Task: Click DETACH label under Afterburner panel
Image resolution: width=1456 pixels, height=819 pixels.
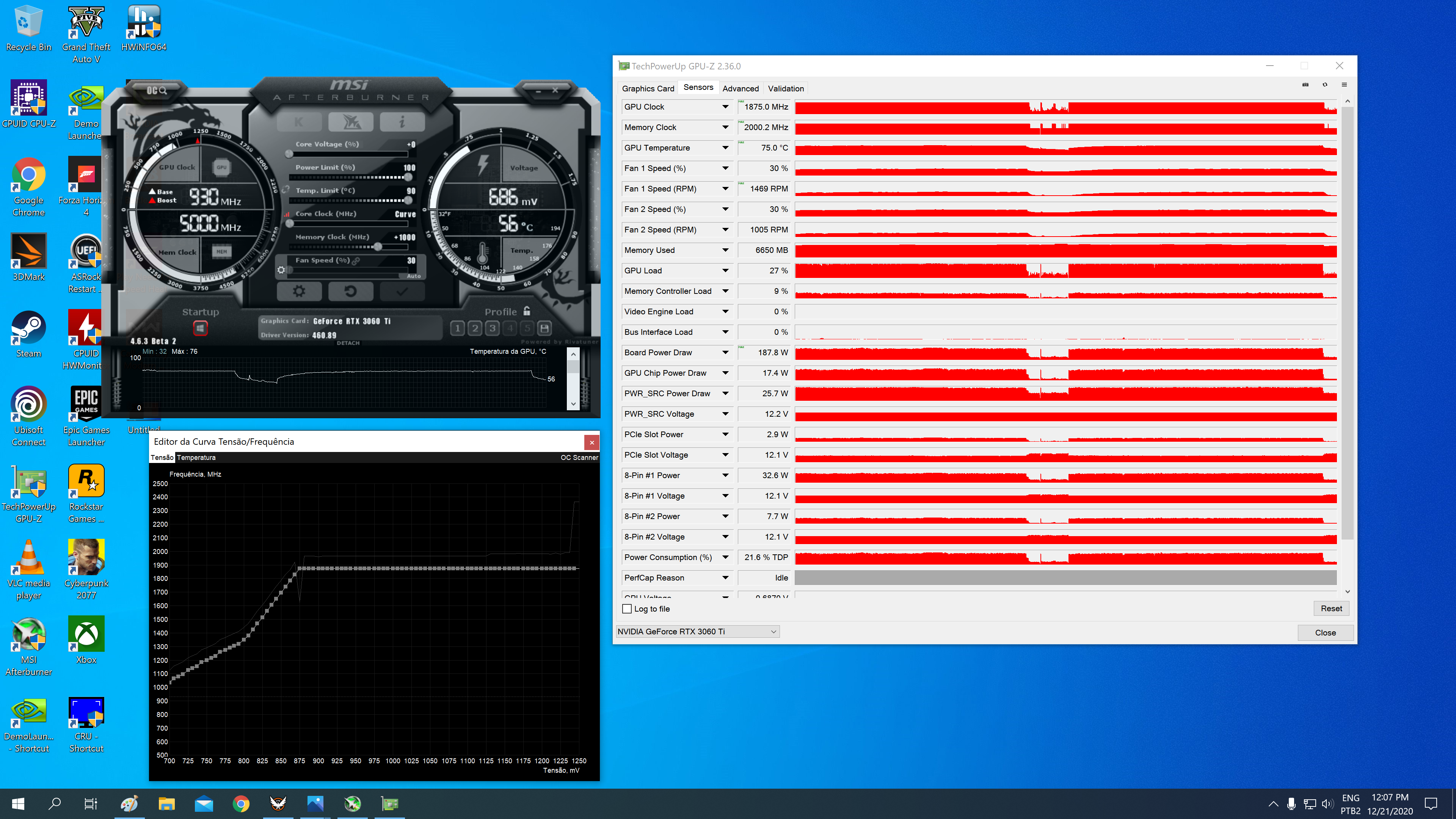Action: (x=348, y=343)
